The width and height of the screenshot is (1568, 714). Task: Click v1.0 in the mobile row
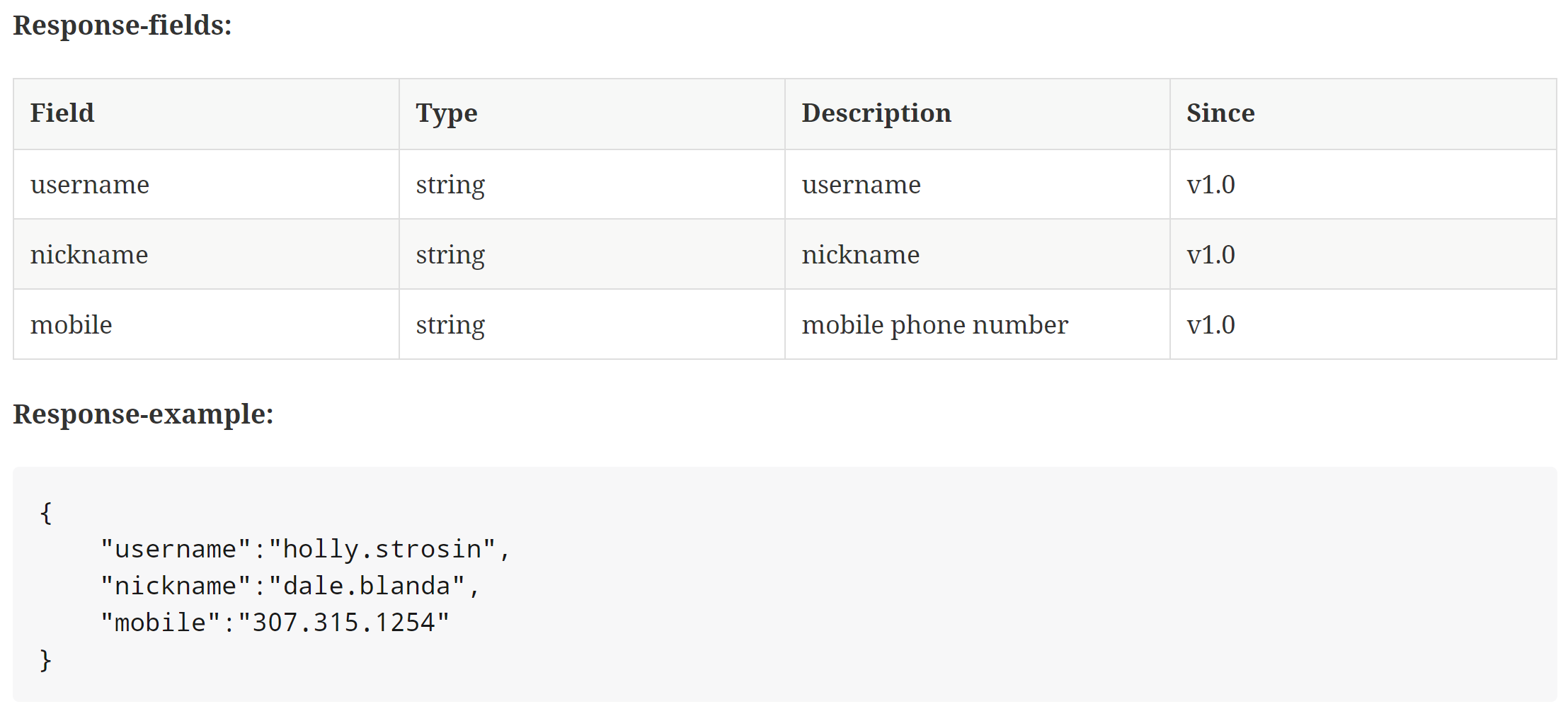(x=1211, y=325)
